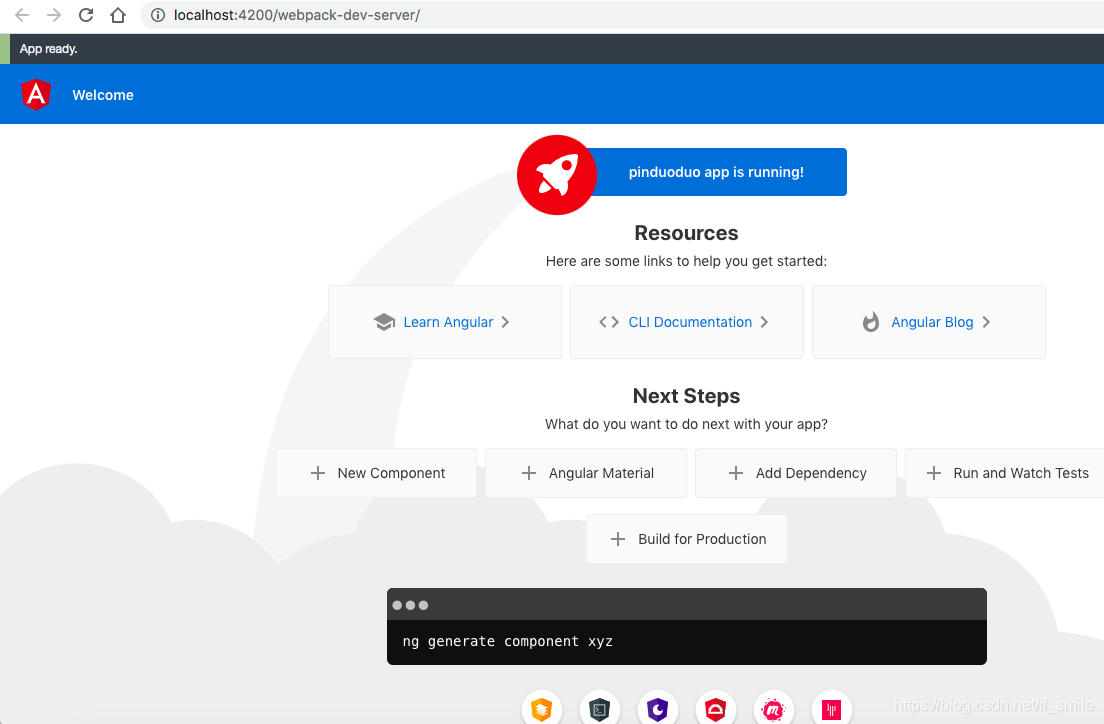Open the pink Meetup icon in the footer

click(x=774, y=710)
